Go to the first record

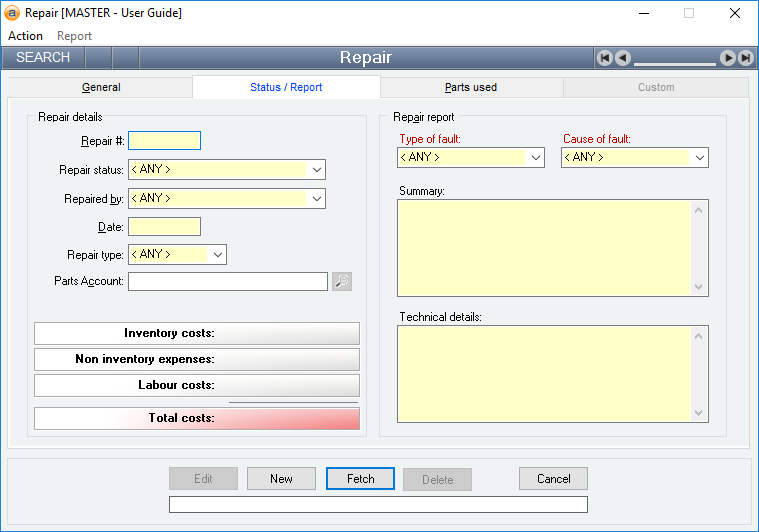[x=605, y=58]
